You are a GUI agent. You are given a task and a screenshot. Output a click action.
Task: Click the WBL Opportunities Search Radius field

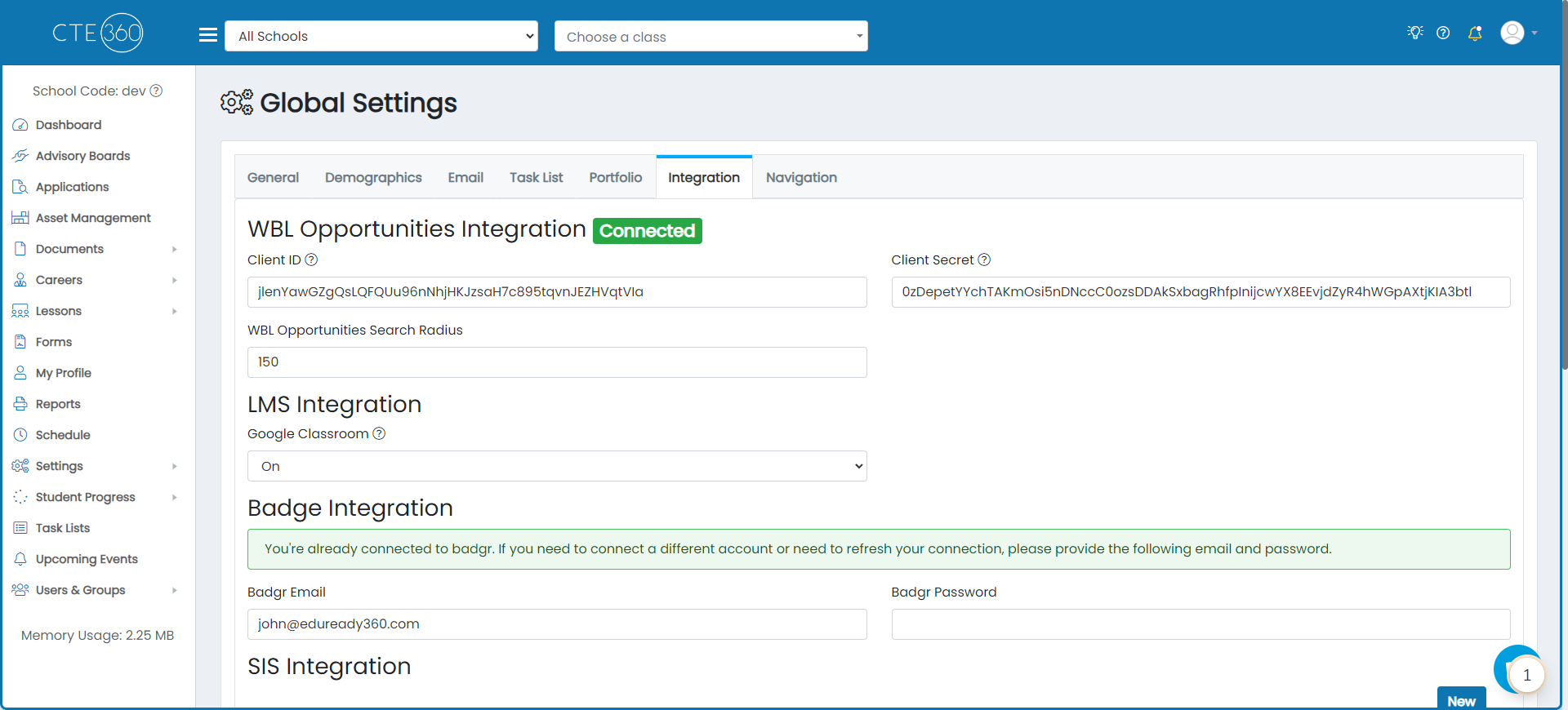coord(557,362)
